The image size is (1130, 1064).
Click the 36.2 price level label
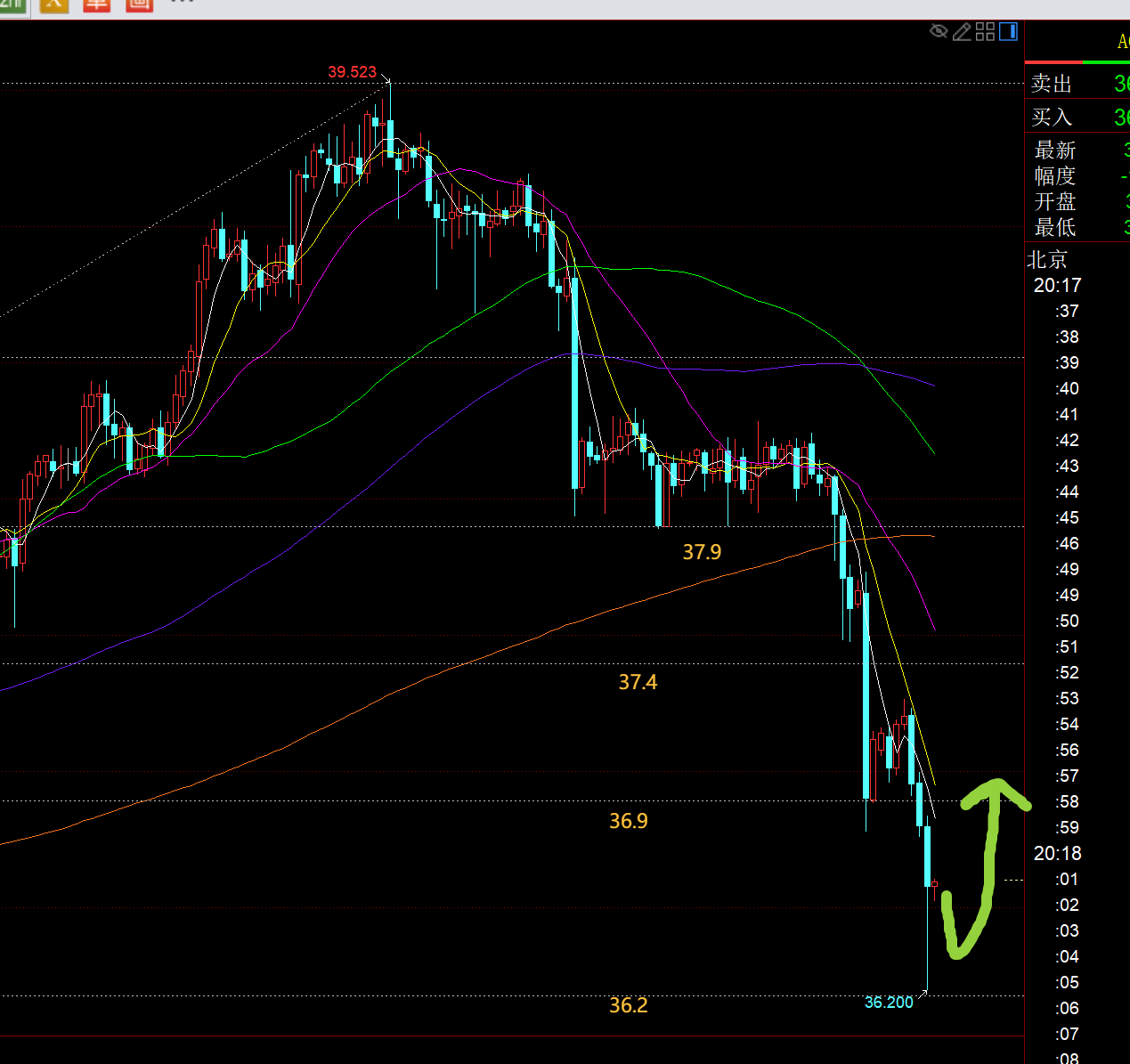629,1006
